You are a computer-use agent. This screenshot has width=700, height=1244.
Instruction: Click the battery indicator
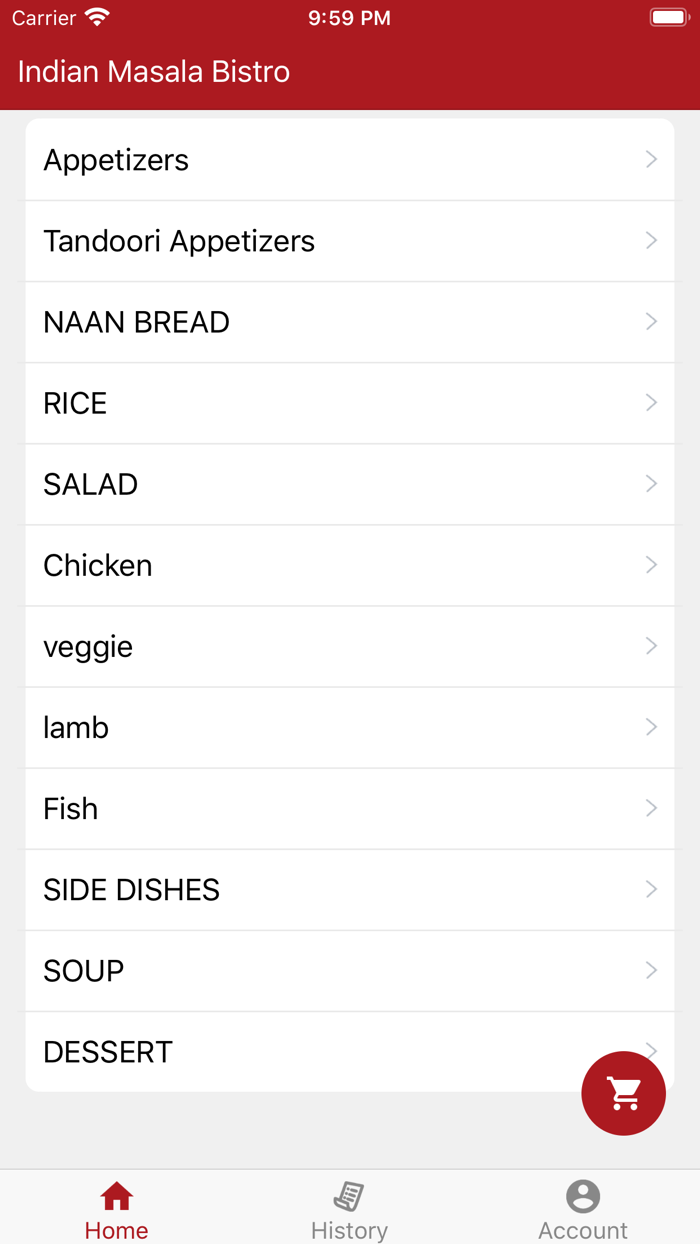[x=667, y=16]
